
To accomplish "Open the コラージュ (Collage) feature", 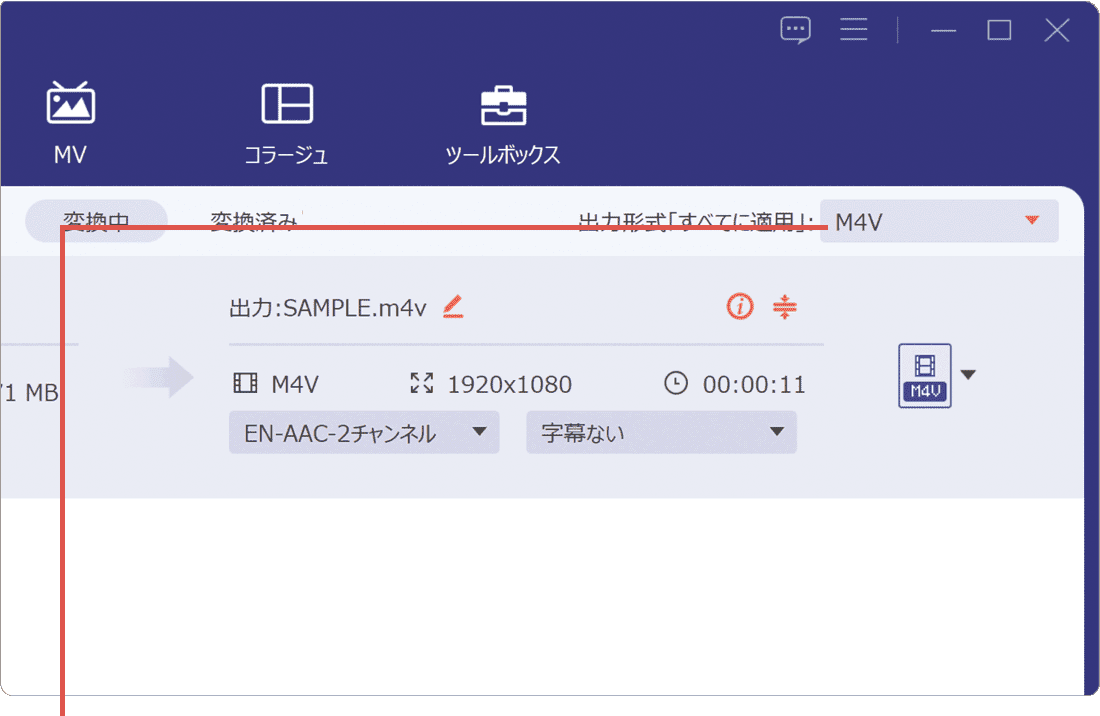I will (x=287, y=120).
